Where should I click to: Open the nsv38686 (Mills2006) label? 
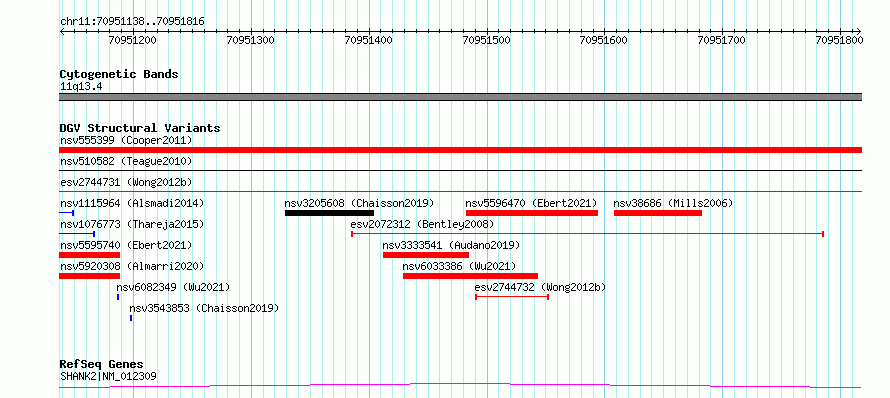pyautogui.click(x=673, y=203)
